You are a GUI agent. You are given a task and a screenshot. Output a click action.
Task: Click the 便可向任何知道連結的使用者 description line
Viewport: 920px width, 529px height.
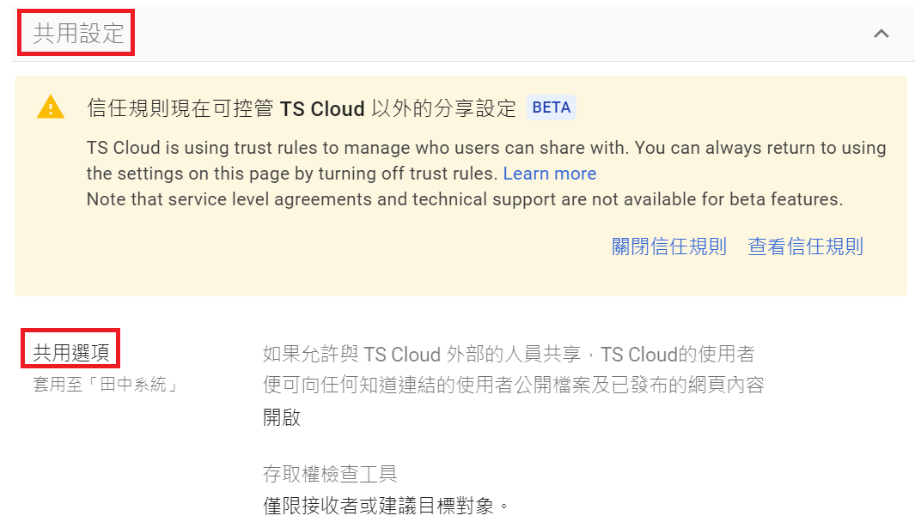coord(514,385)
